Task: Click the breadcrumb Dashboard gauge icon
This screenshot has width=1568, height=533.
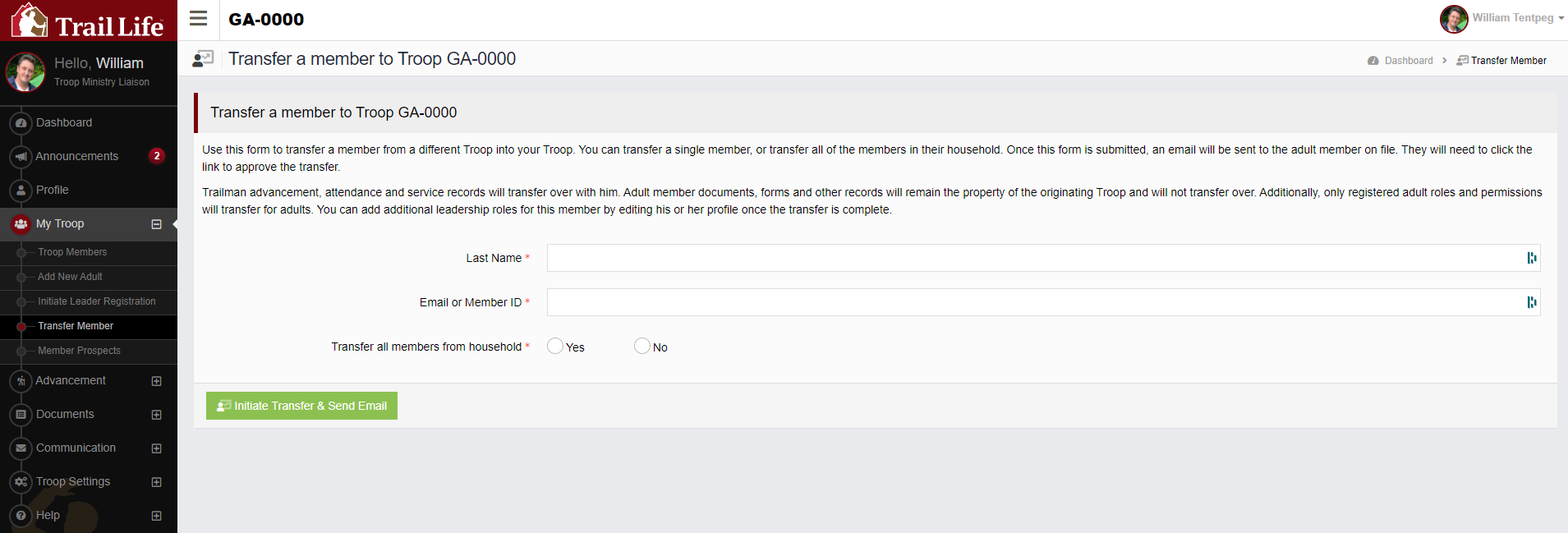Action: [1373, 61]
